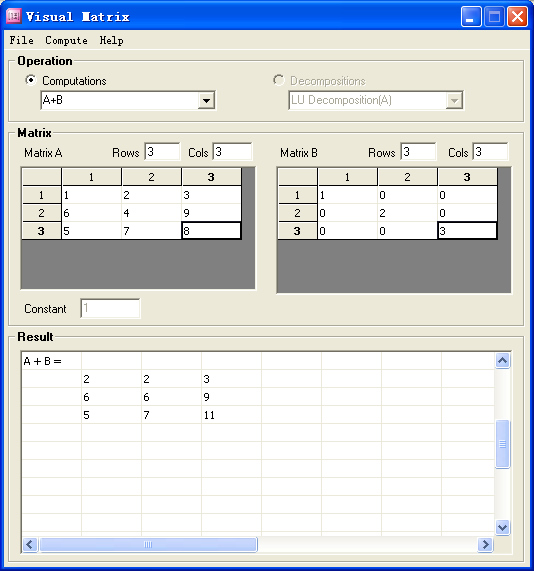
Task: Maximize the Visual Matrix window
Action: [x=494, y=17]
